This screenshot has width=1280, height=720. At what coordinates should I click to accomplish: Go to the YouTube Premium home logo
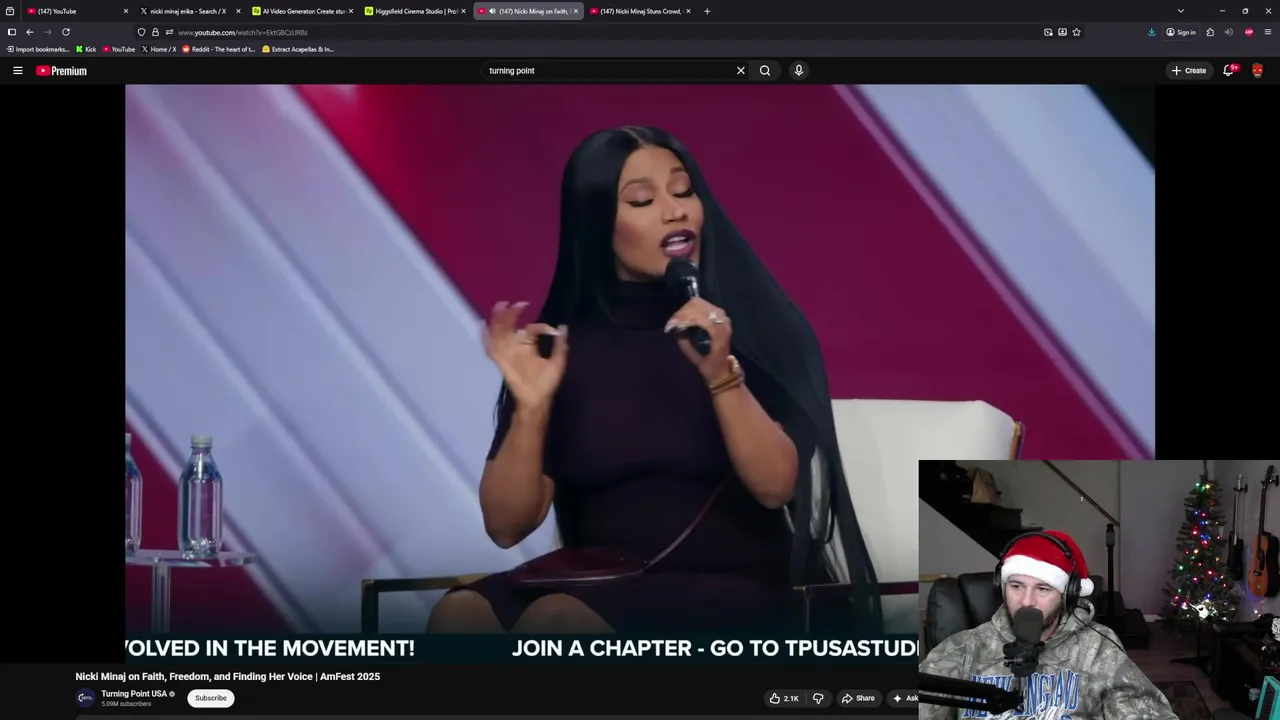[x=62, y=71]
